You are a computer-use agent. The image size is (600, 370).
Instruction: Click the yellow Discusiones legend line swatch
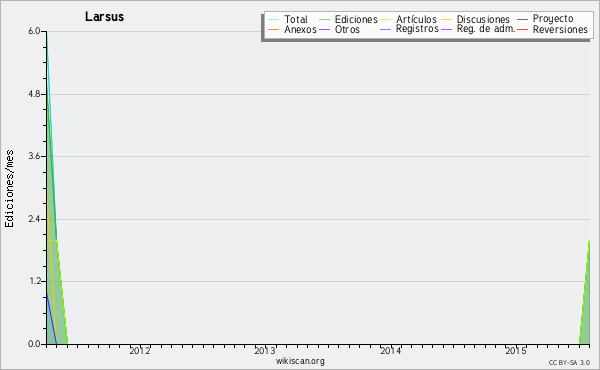[446, 20]
